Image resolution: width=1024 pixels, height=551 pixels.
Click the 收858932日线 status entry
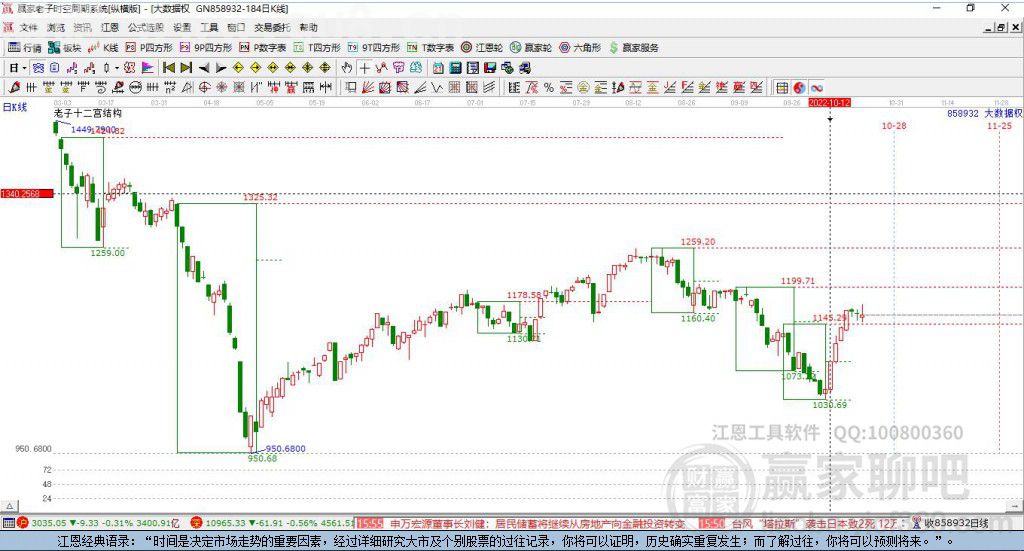point(950,523)
